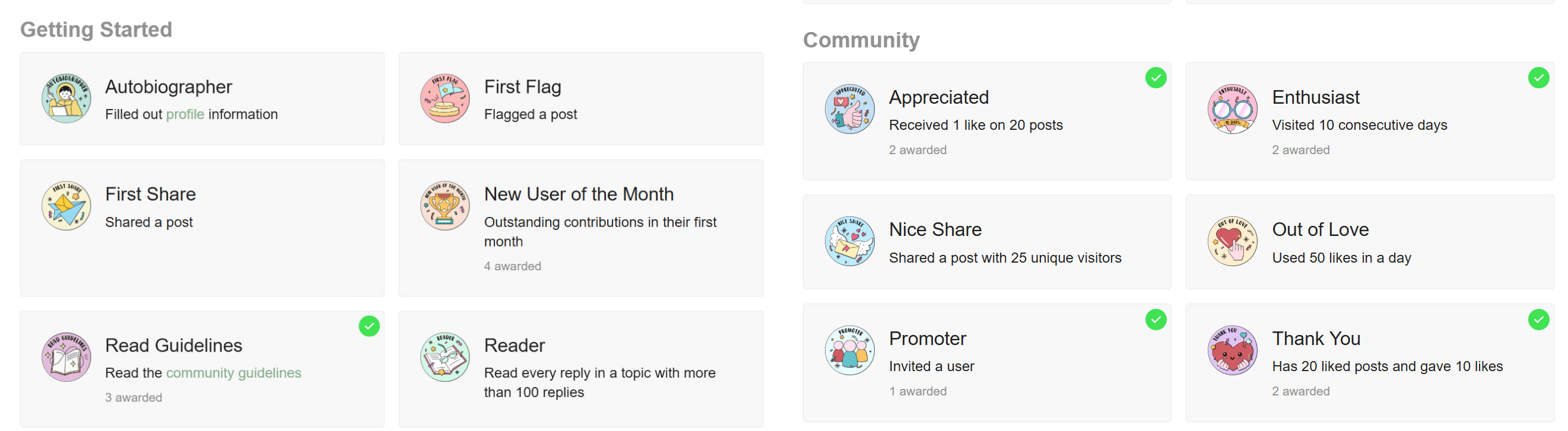This screenshot has height=431, width=1568.
Task: Click the Nice Share envelope badge icon
Action: [850, 241]
